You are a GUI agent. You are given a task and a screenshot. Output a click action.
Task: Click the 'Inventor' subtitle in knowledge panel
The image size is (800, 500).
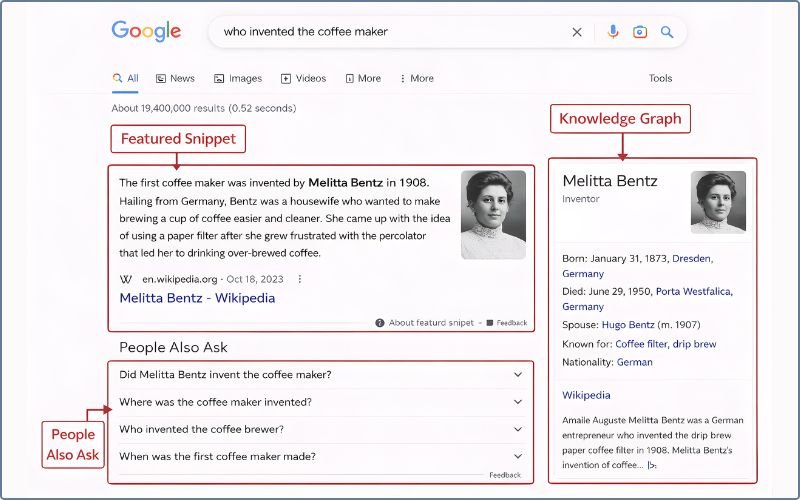(581, 199)
